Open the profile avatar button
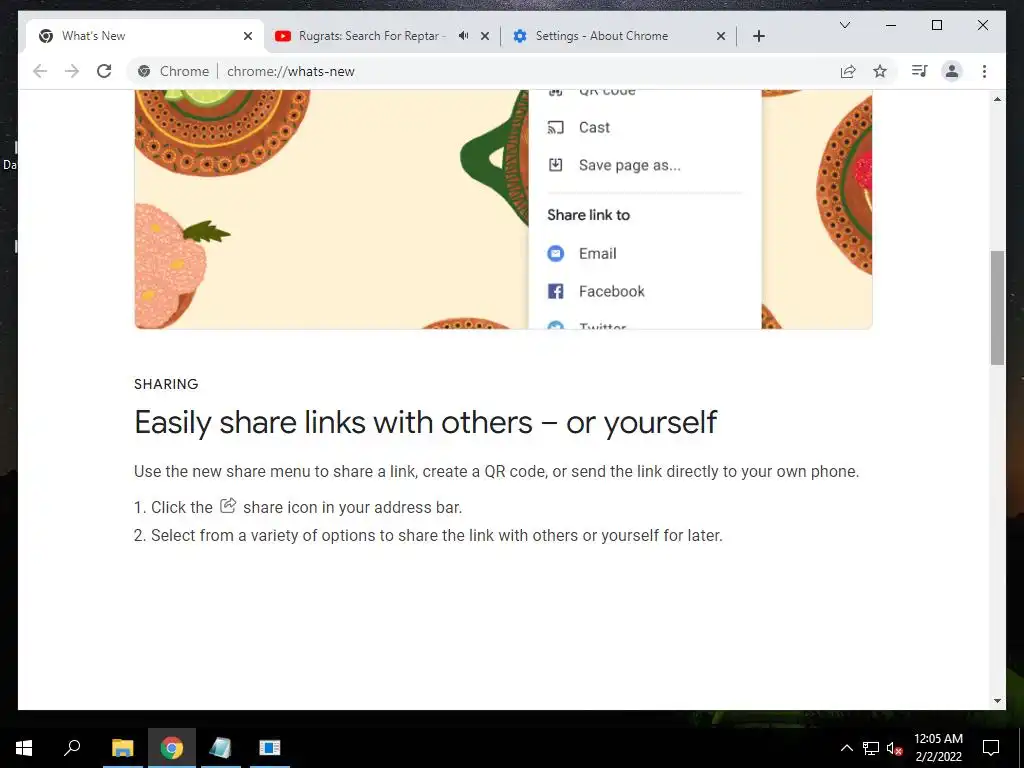 952,71
